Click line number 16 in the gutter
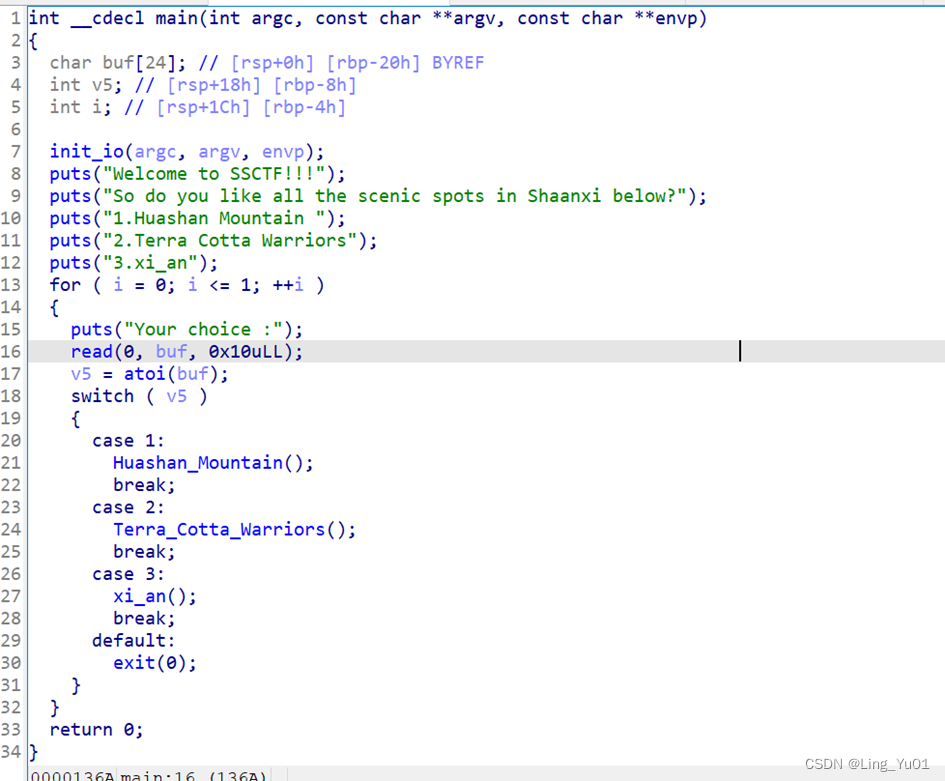 tap(11, 352)
